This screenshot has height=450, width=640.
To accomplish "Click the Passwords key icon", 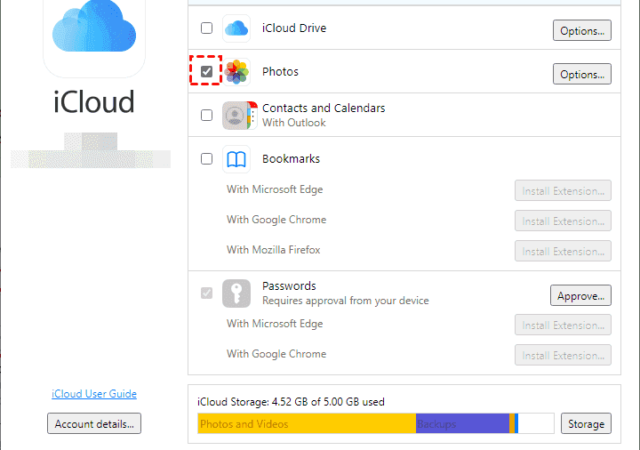I will point(236,293).
